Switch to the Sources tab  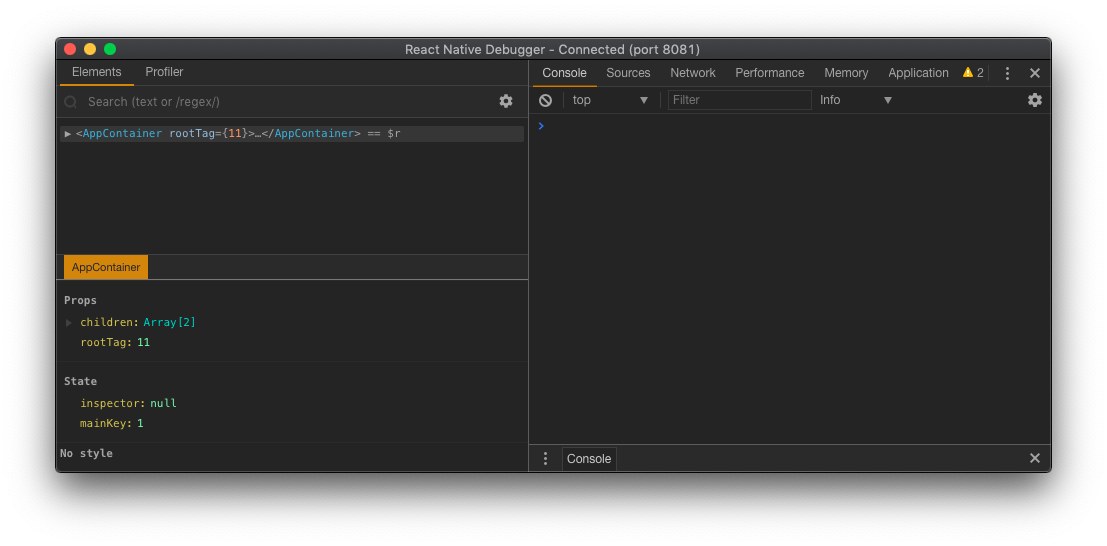coord(628,73)
